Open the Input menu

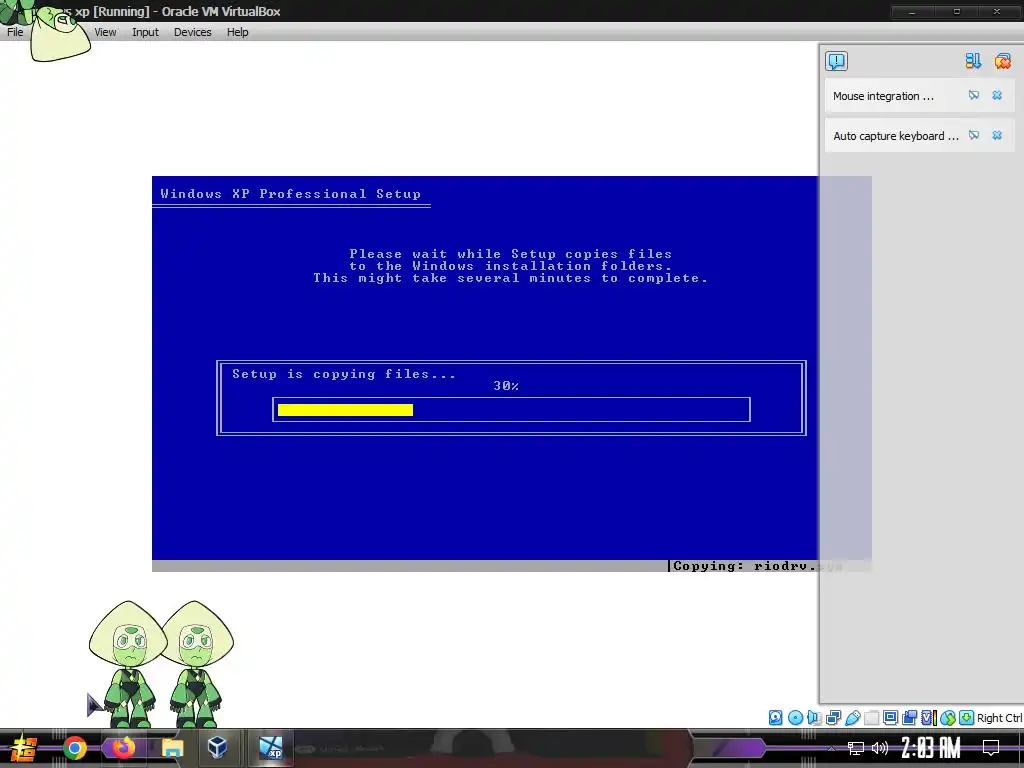(145, 32)
